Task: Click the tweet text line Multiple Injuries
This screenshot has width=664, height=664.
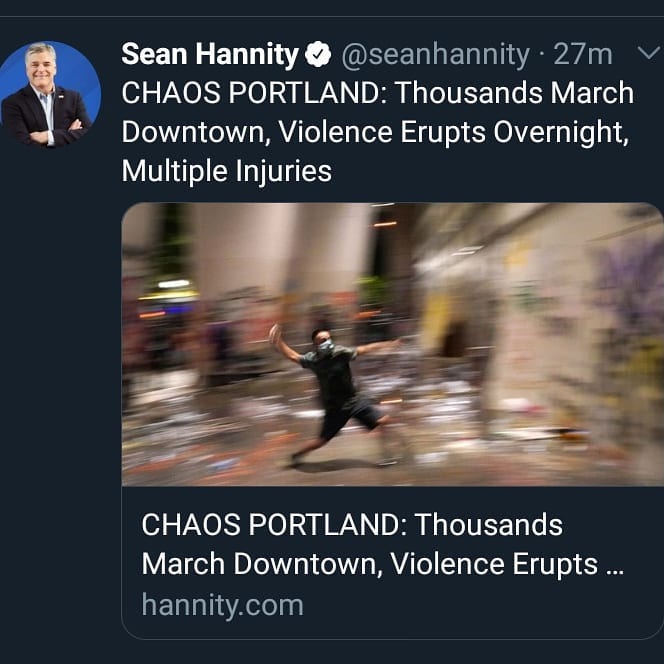Action: coord(227,171)
